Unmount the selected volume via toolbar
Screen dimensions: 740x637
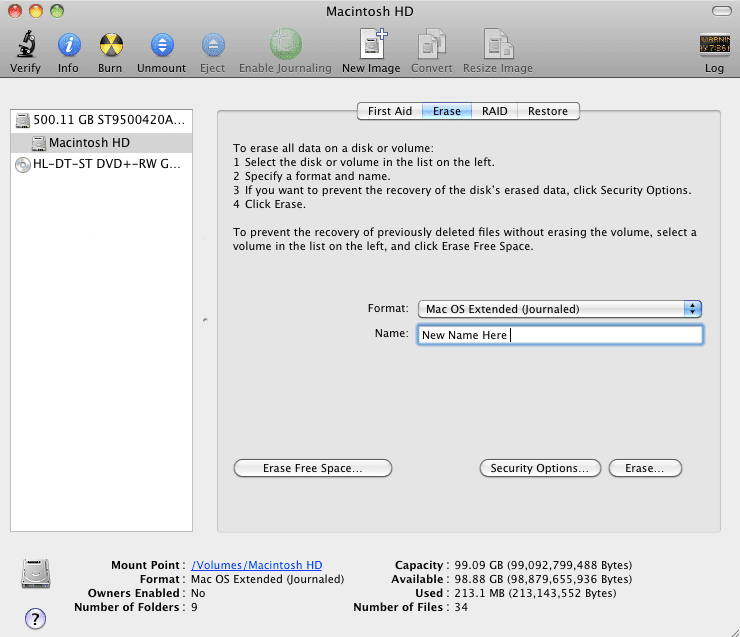(162, 45)
